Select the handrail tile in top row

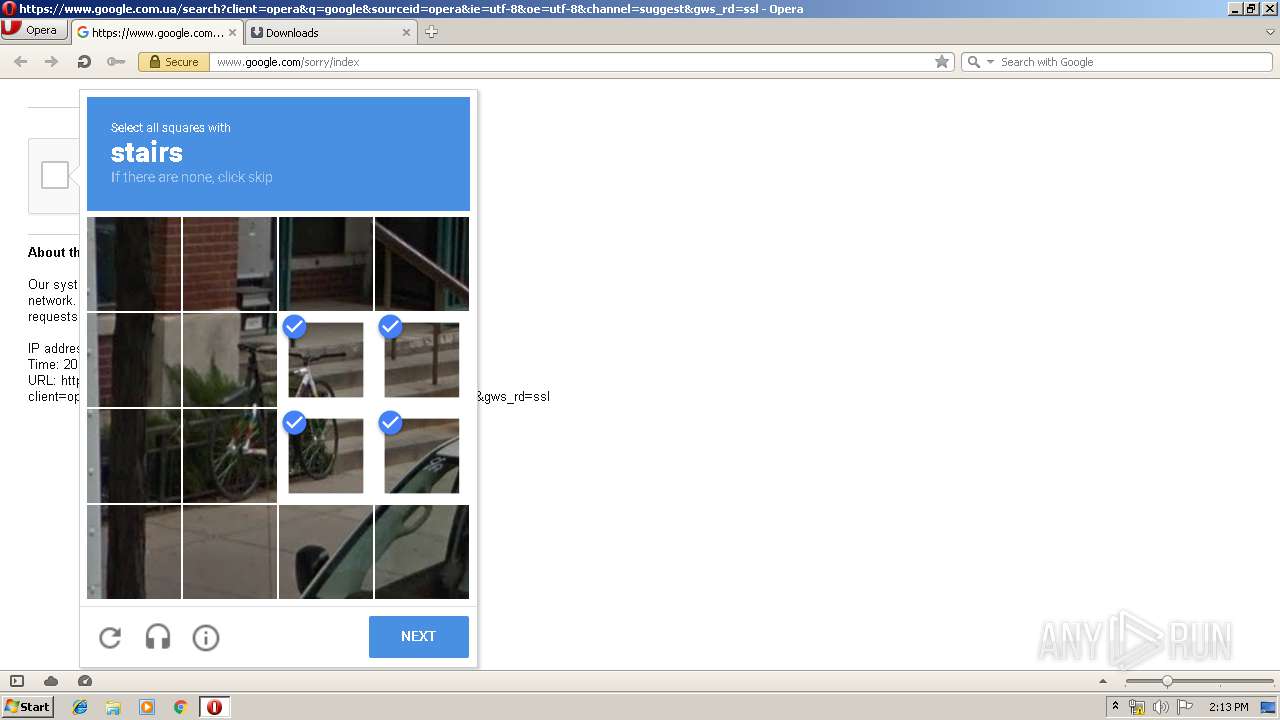[422, 264]
